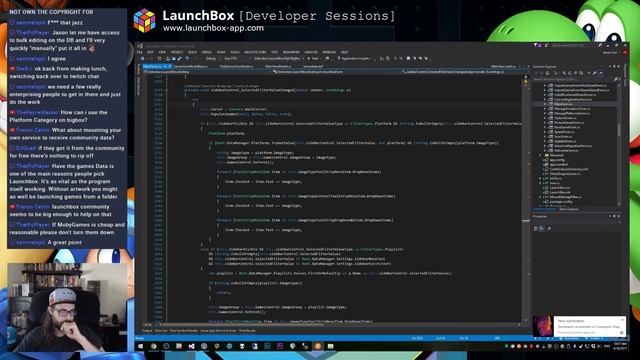Open the Find Symbol Results tab
Screen dimensions: 640x360
click(184, 331)
